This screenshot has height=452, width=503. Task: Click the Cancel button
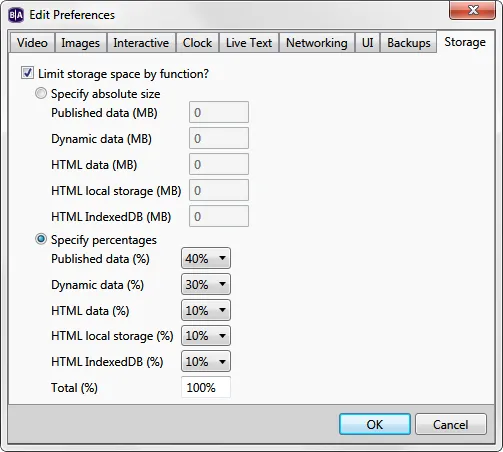coord(451,424)
